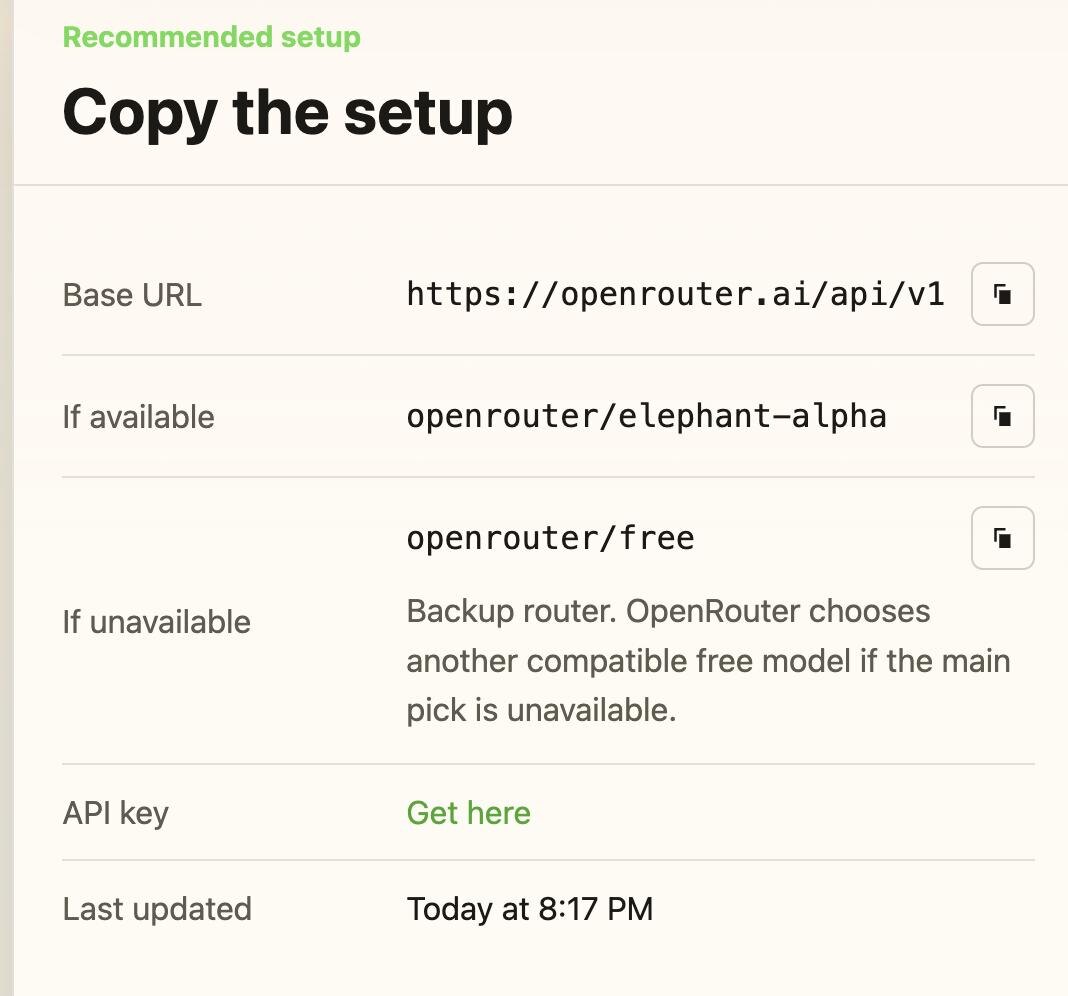
Task: Click "pick is unavailable." in the description
Action: click(541, 710)
